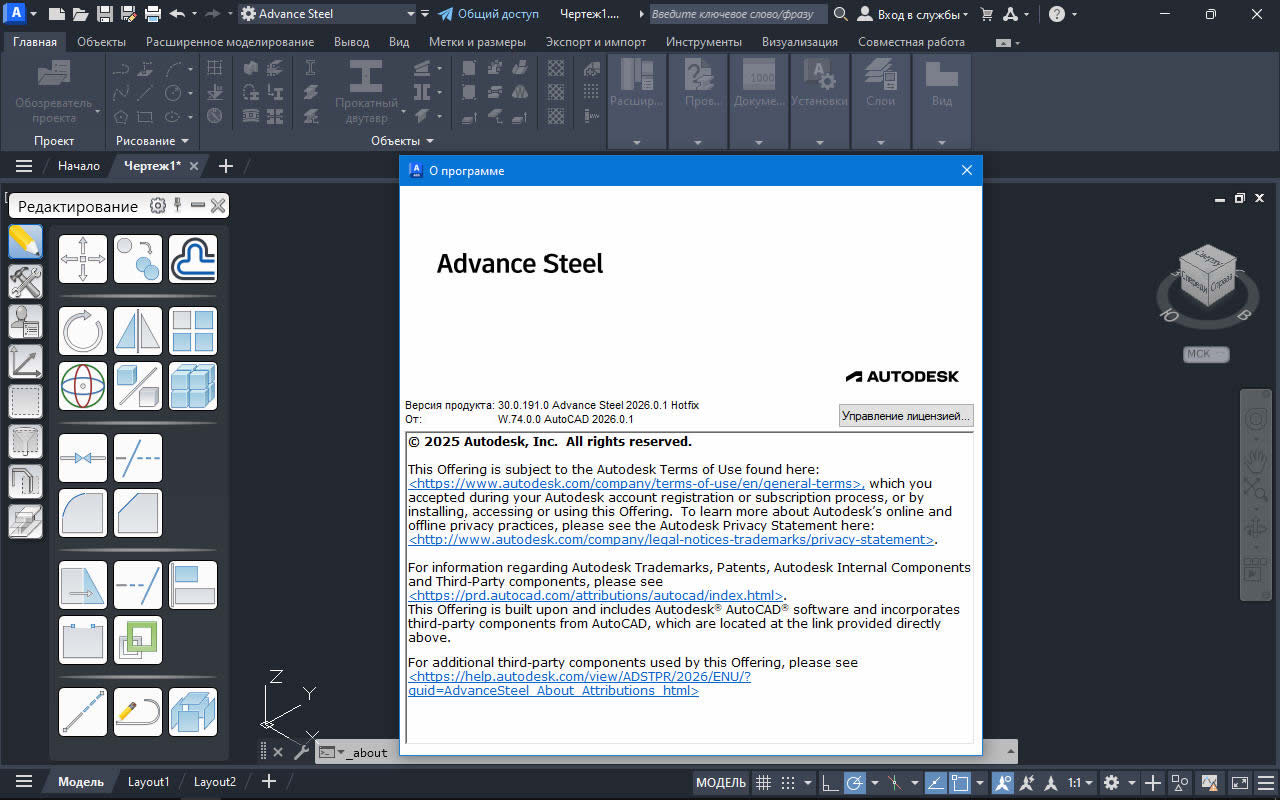Expand the Слои ribbon panel arrow
1280x800 pixels.
click(x=881, y=143)
